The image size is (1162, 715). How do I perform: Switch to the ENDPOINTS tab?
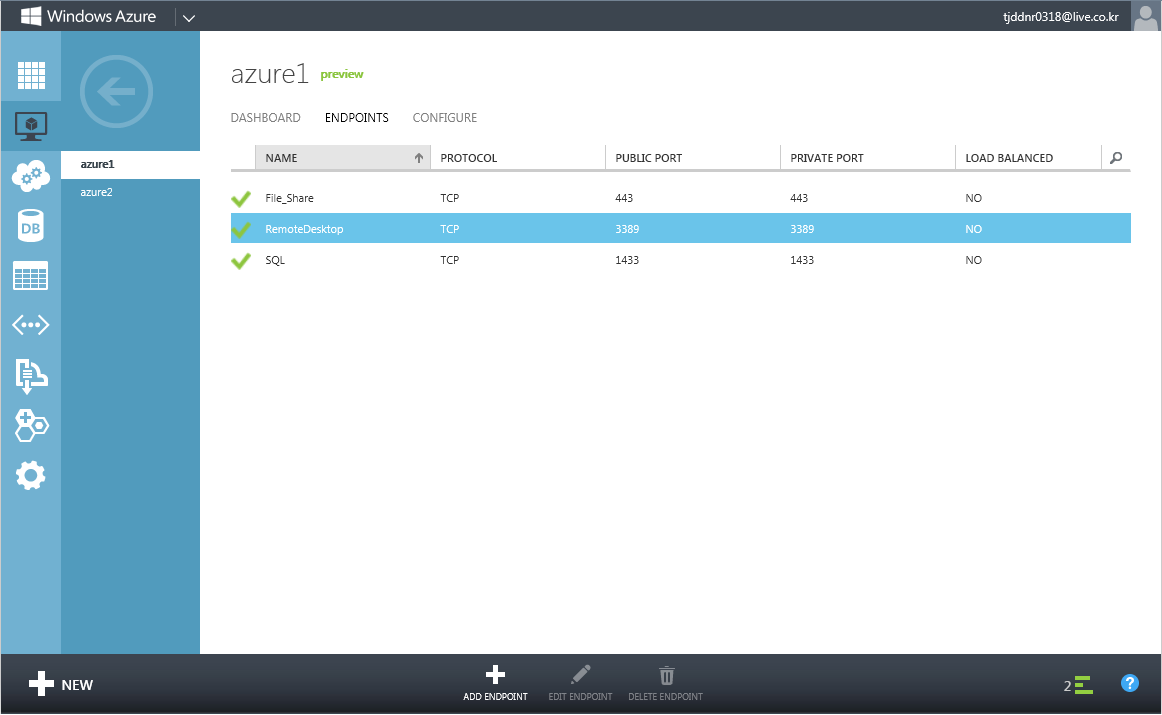click(x=356, y=118)
